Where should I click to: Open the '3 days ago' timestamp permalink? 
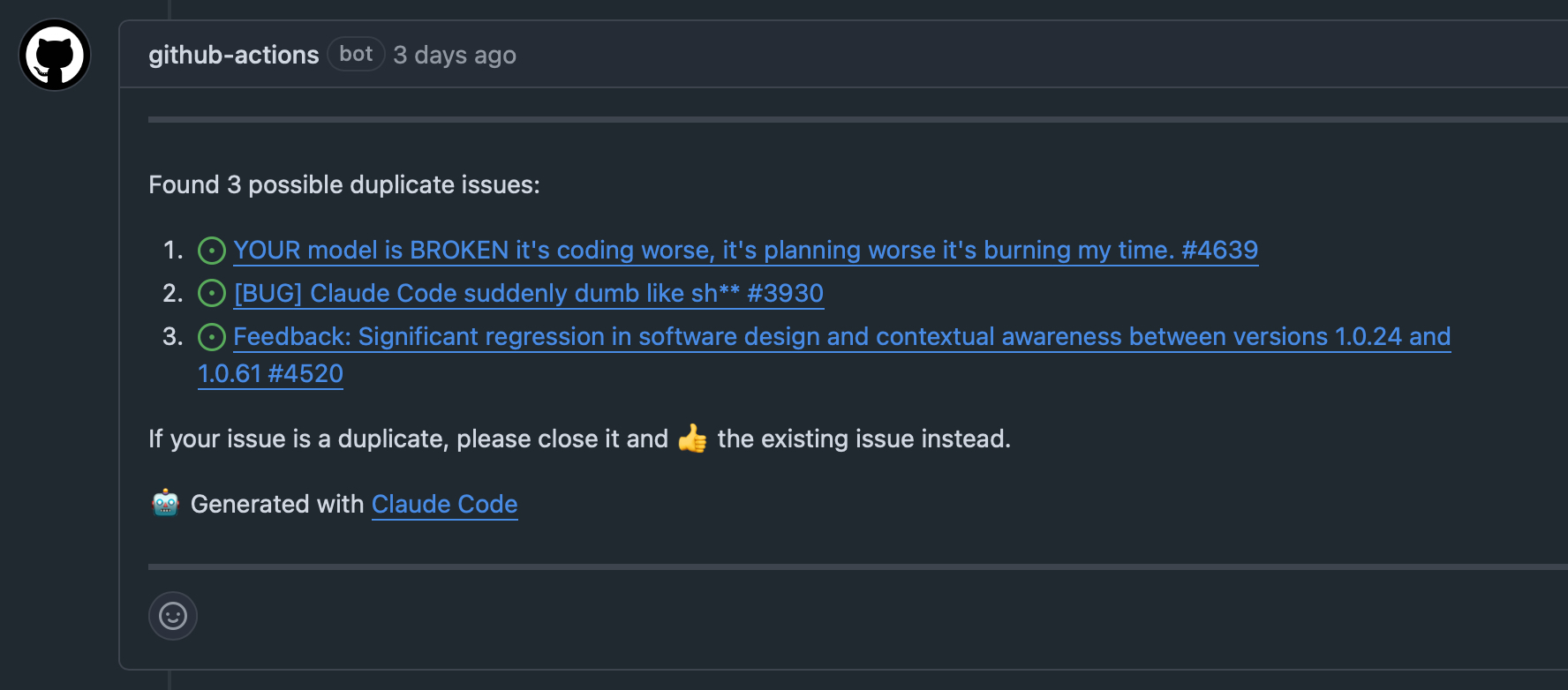pos(454,55)
